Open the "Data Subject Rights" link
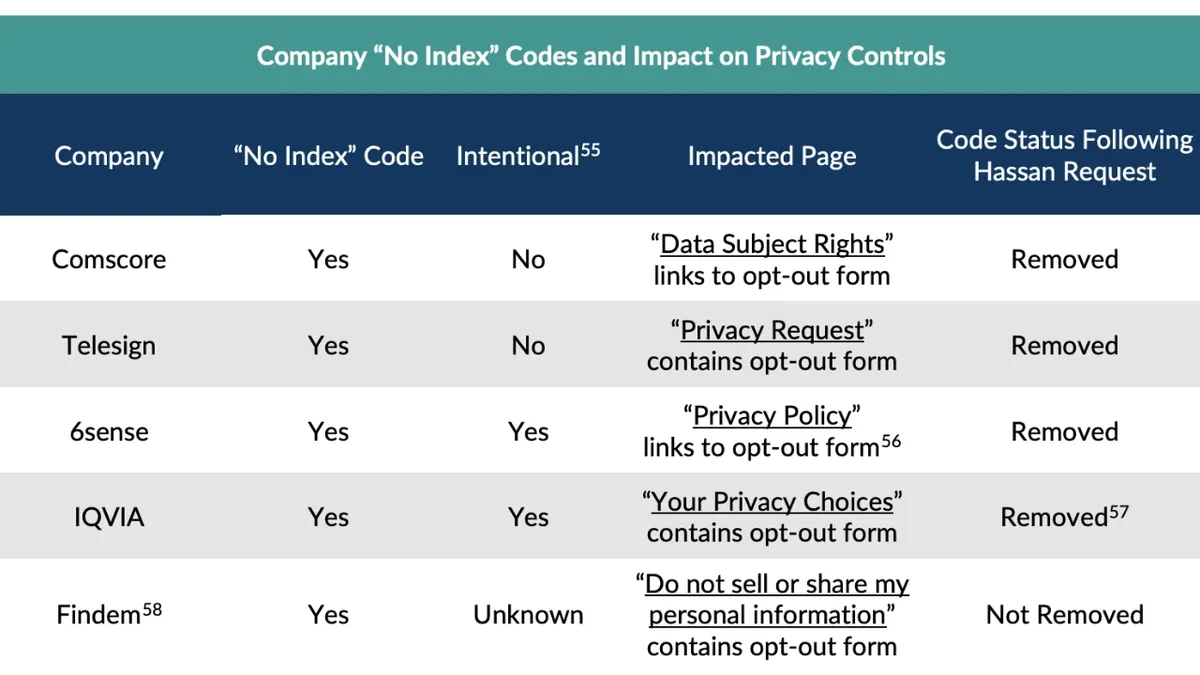1200x675 pixels. 772,245
